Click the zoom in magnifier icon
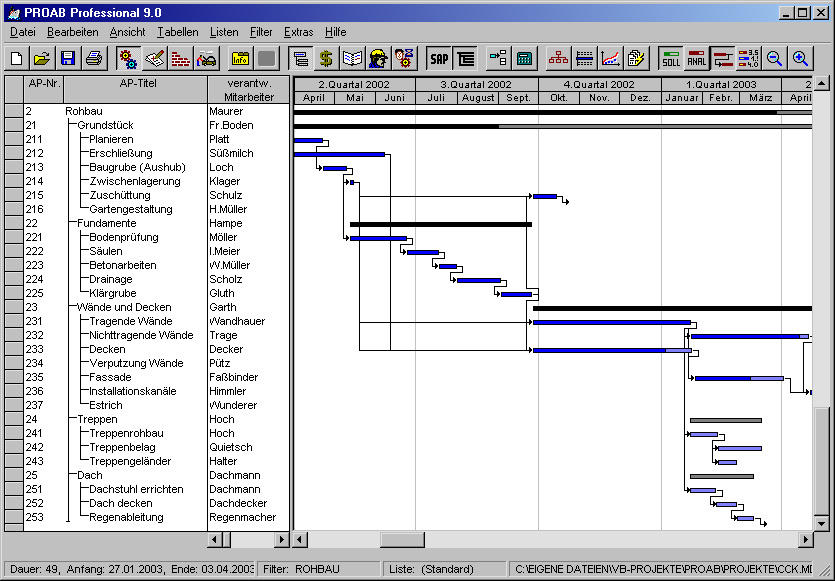 [x=800, y=58]
